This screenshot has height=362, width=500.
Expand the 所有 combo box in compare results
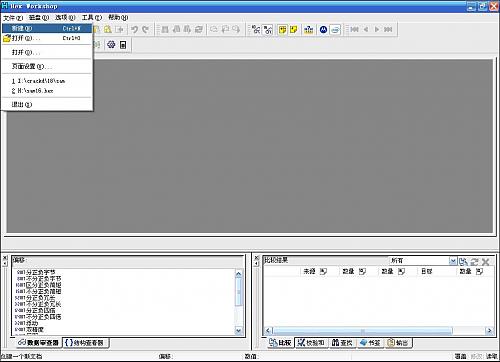[x=453, y=261]
